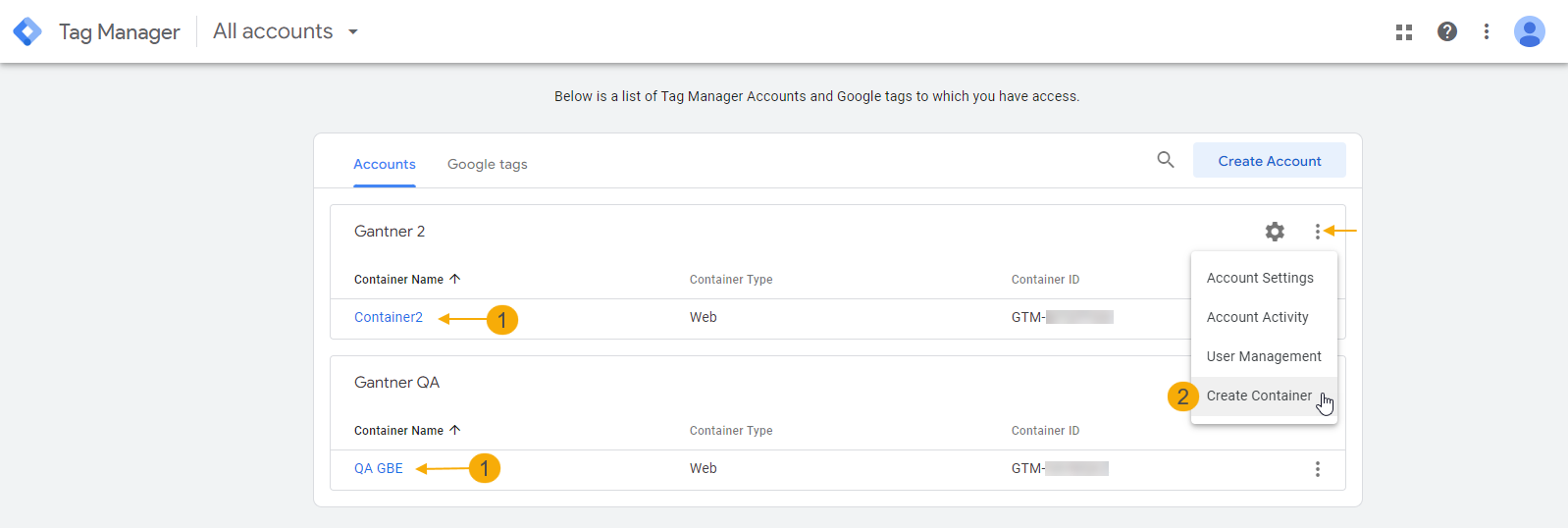The height and width of the screenshot is (528, 1568).
Task: Switch to the Google tags tab
Action: 488,164
